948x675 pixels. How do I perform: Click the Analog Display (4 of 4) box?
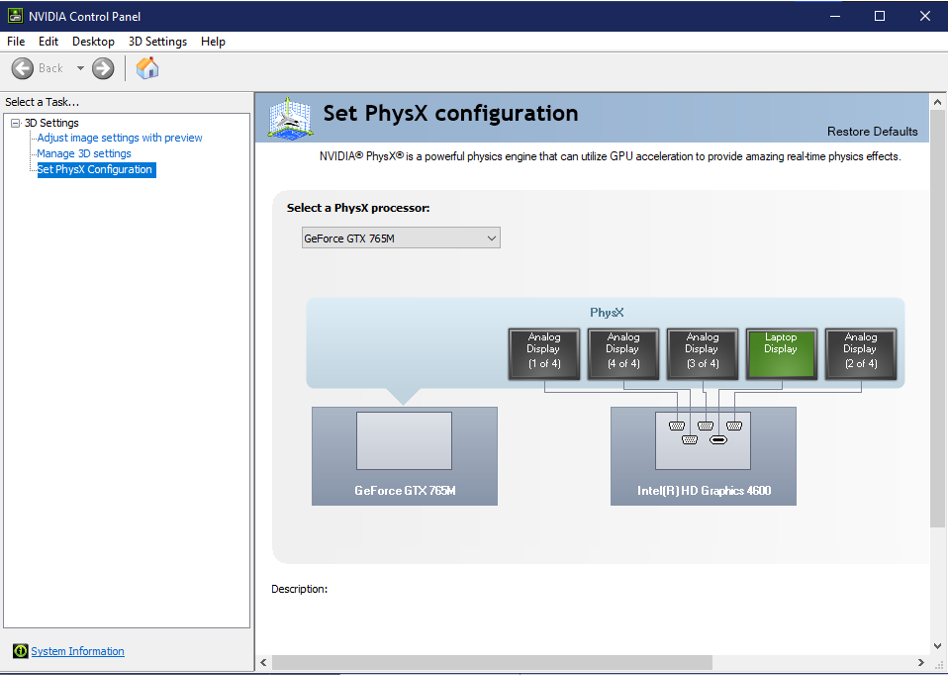click(623, 354)
